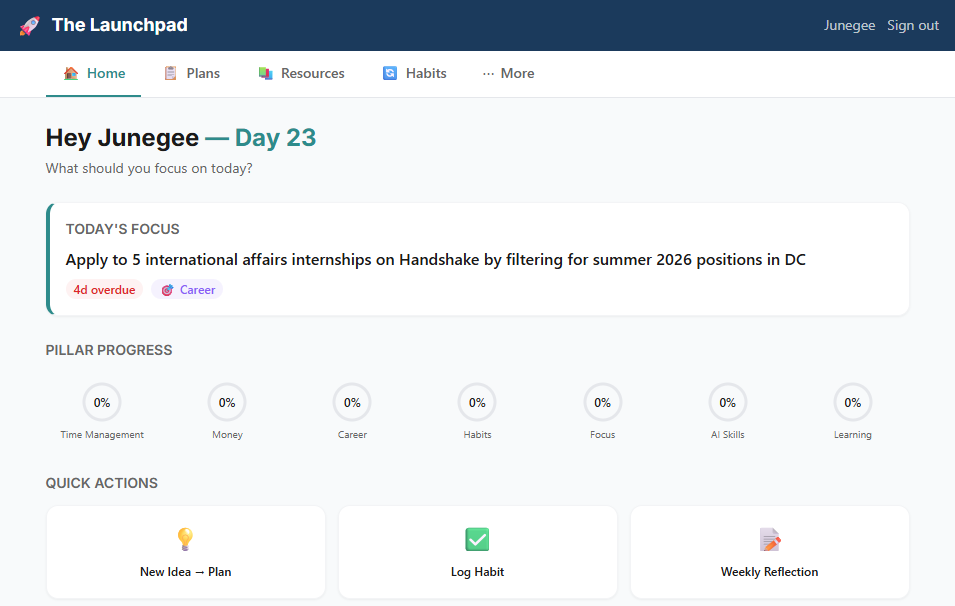Viewport: 955px width, 606px height.
Task: Open the lightbulb icon on New Idea card
Action: 185,538
